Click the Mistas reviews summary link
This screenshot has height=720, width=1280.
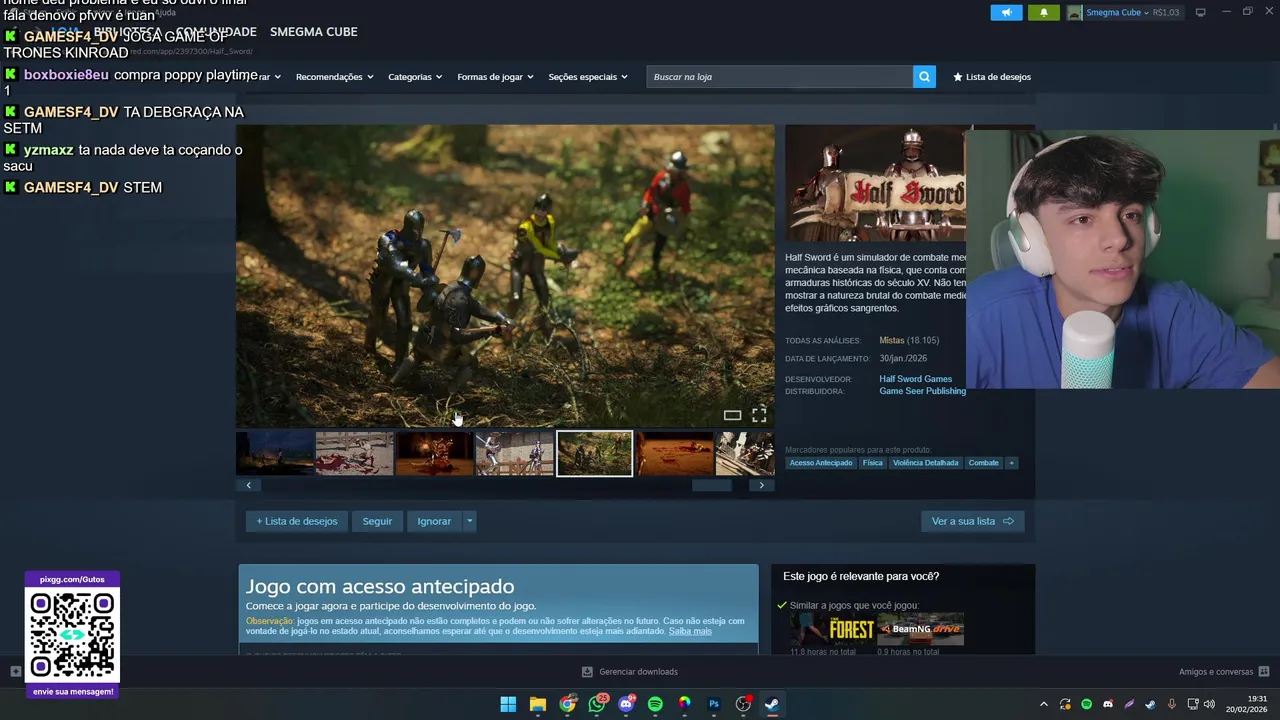tap(891, 341)
